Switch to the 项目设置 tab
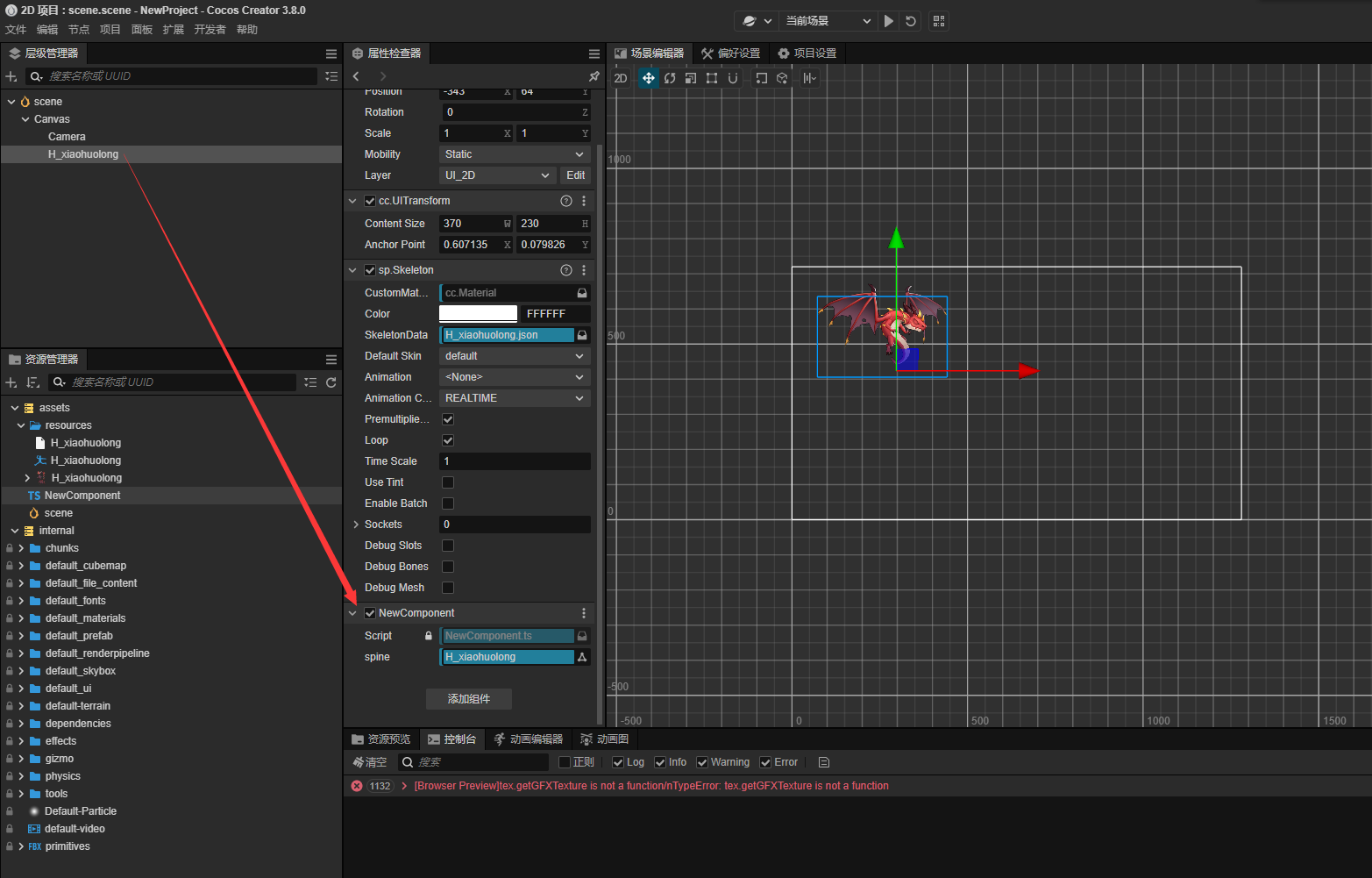The width and height of the screenshot is (1372, 878). pyautogui.click(x=807, y=54)
